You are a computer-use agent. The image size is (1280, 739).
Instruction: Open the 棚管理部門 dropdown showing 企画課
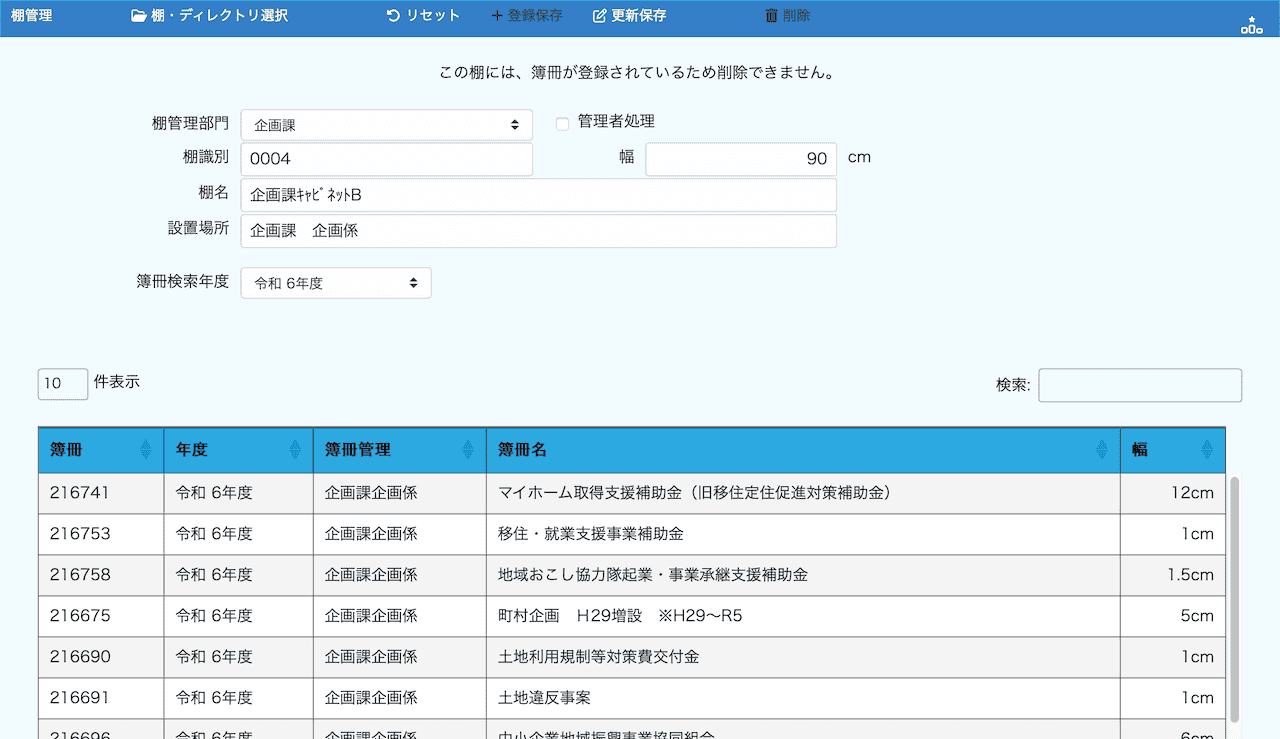point(386,125)
